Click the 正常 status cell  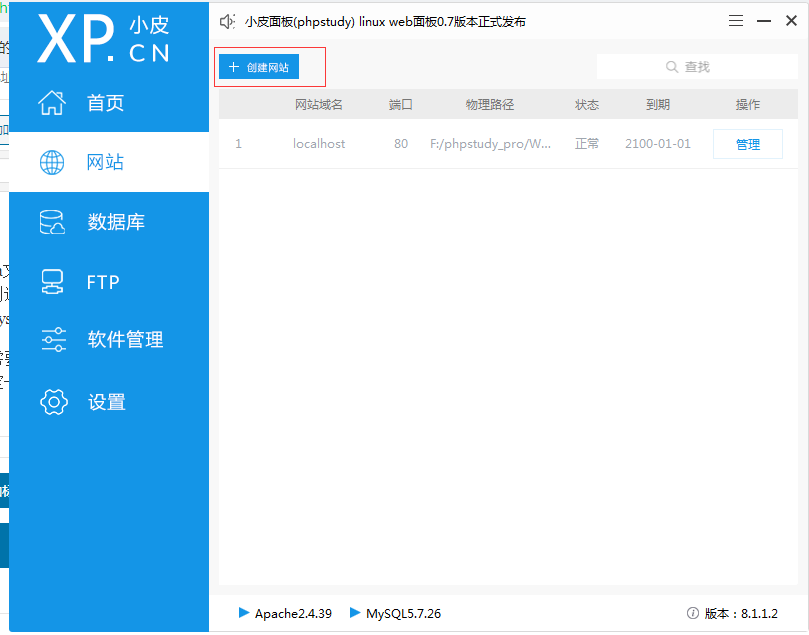(587, 143)
